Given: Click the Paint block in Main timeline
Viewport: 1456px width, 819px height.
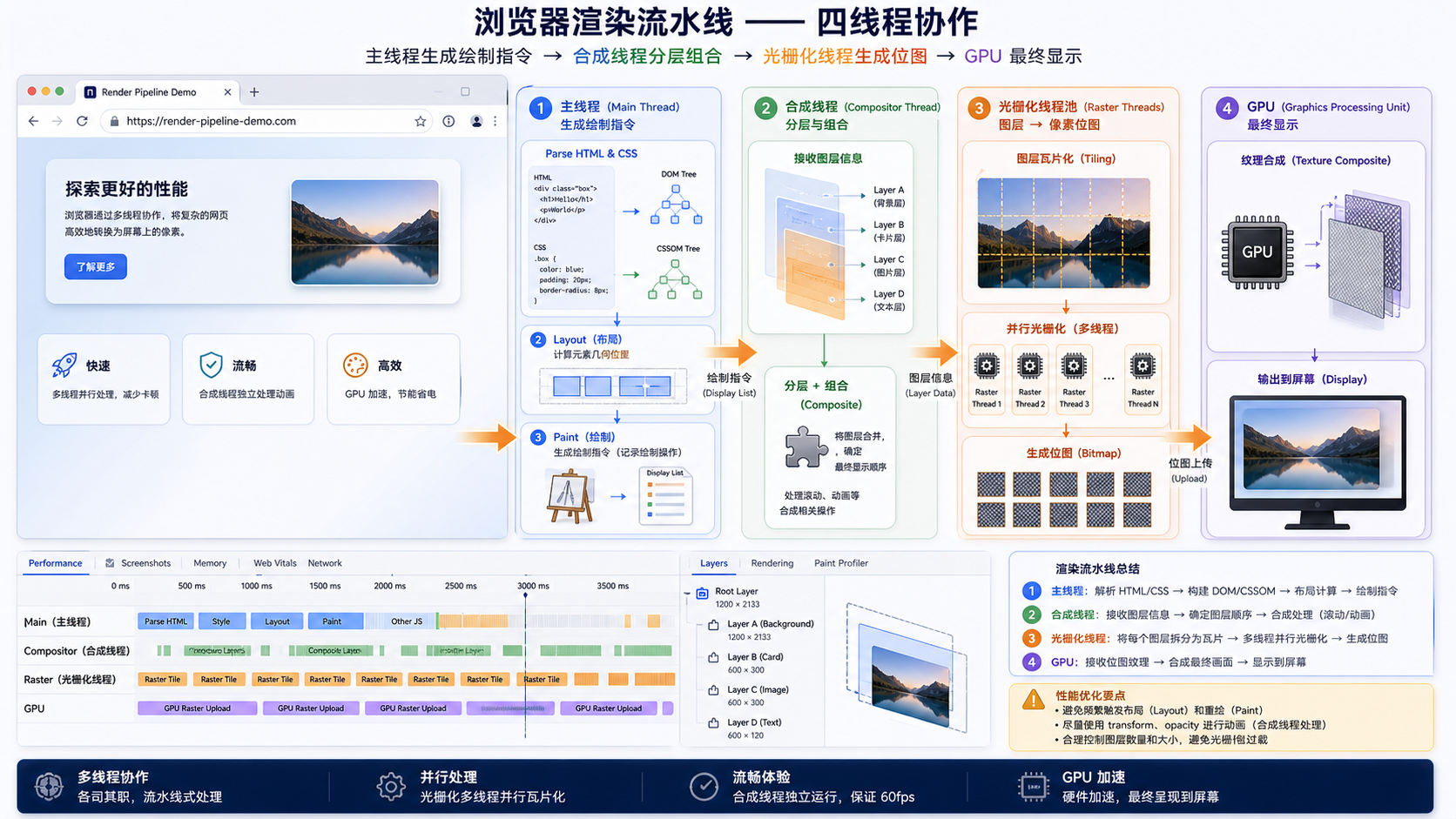Looking at the screenshot, I should pyautogui.click(x=332, y=621).
